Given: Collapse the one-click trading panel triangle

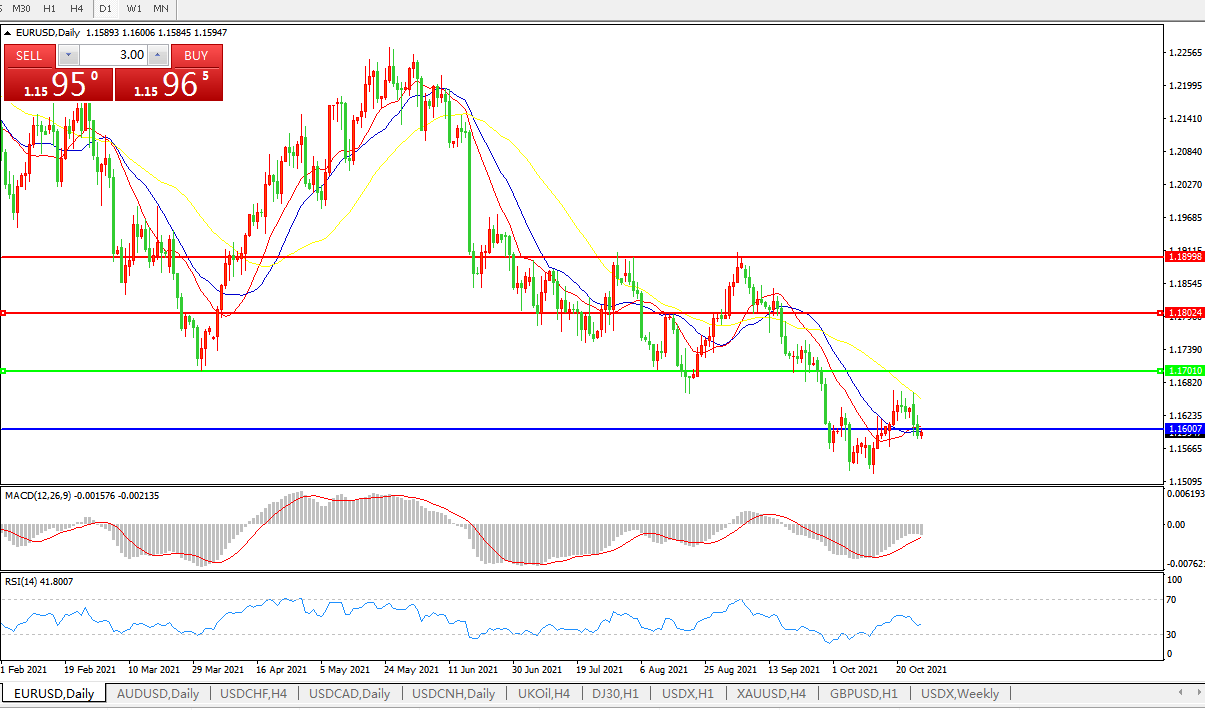Looking at the screenshot, I should coord(8,33).
